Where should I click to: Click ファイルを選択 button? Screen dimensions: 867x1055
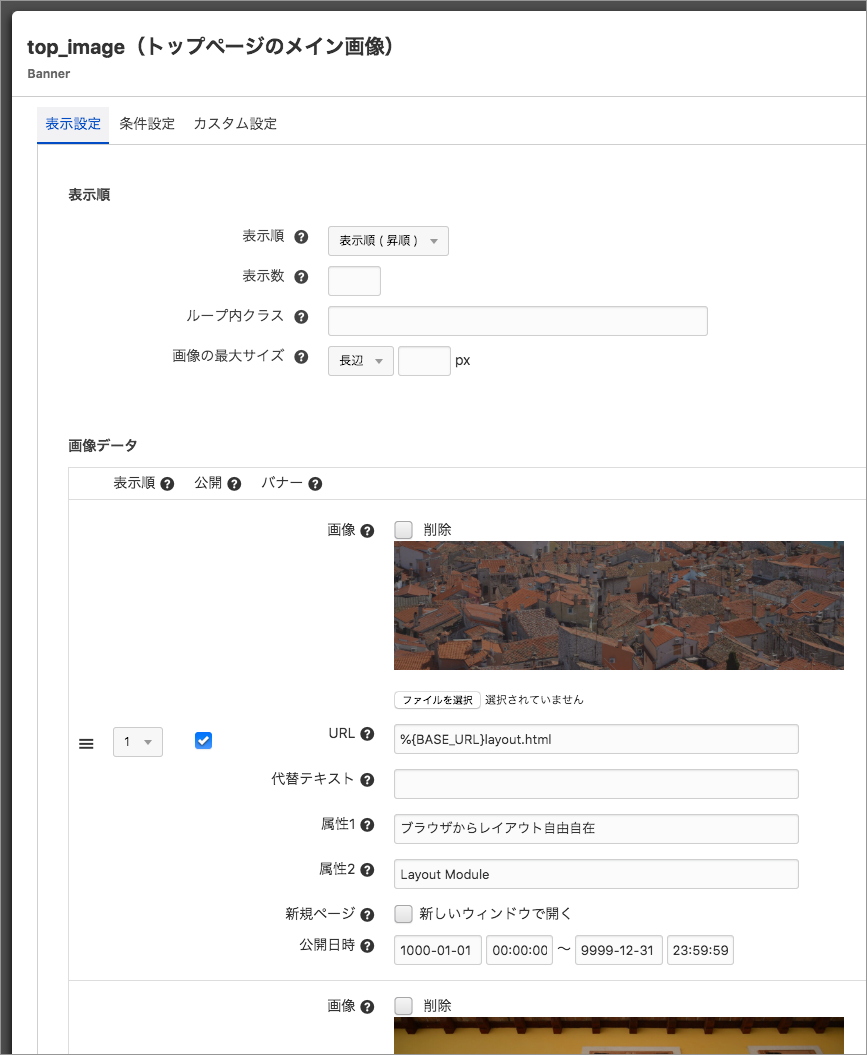(x=437, y=700)
